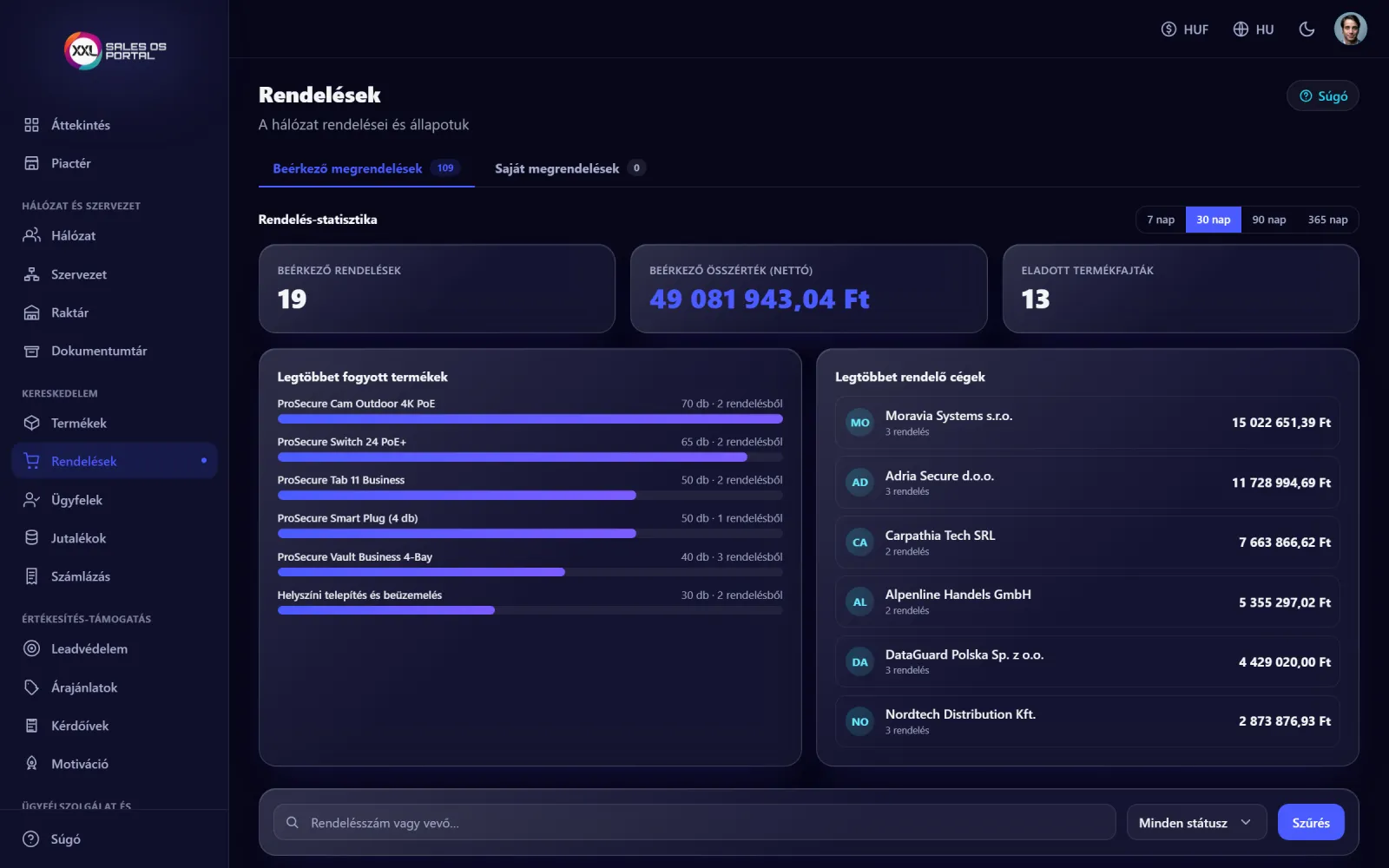1389x868 pixels.
Task: Click the XXL Sales OS Portal logo
Action: click(115, 50)
